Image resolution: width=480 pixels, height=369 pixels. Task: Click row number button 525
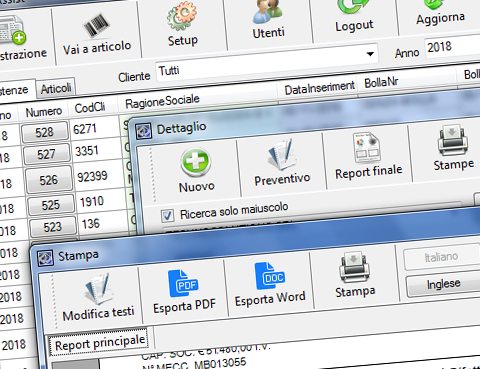[51, 205]
